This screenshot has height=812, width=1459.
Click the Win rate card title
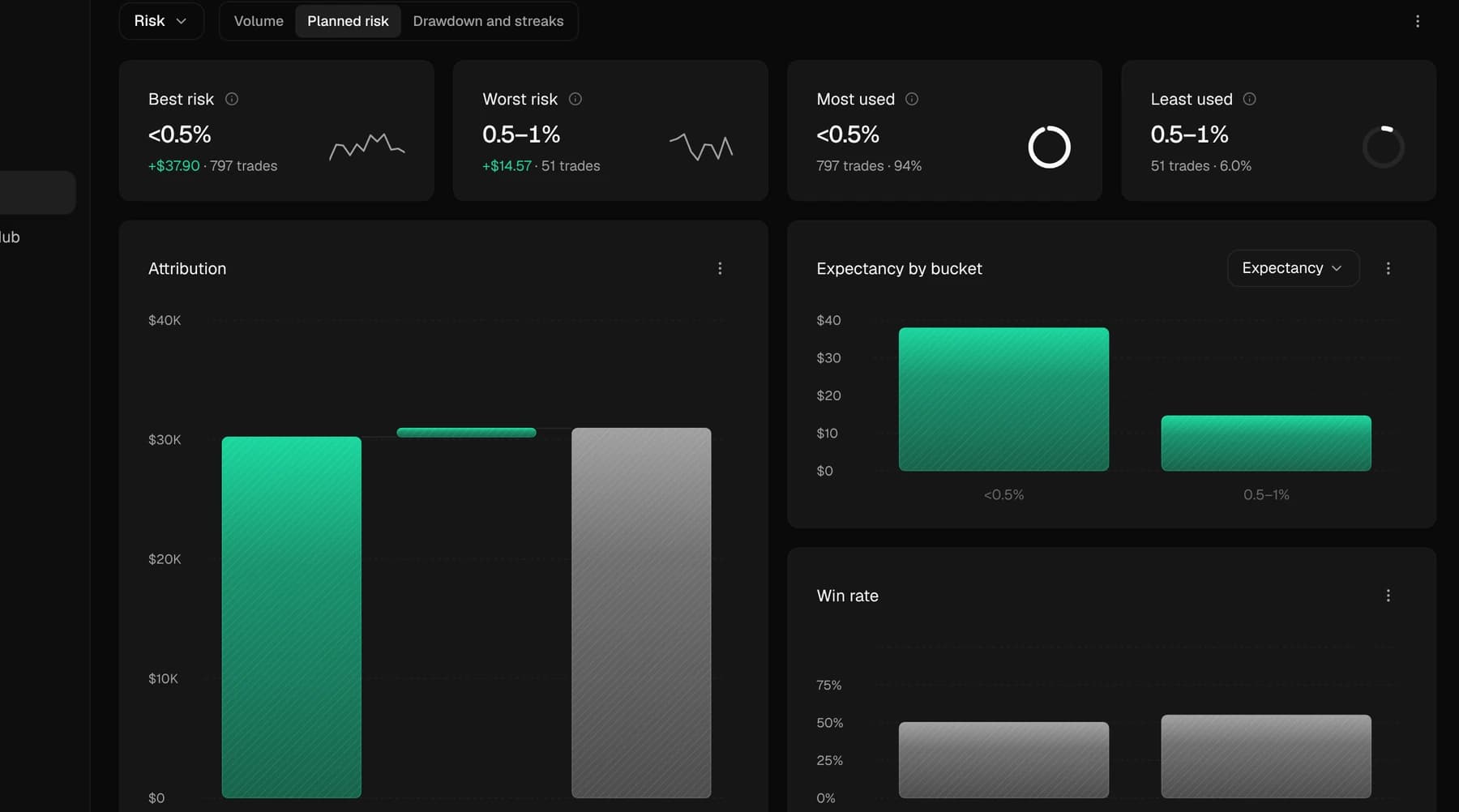click(848, 596)
